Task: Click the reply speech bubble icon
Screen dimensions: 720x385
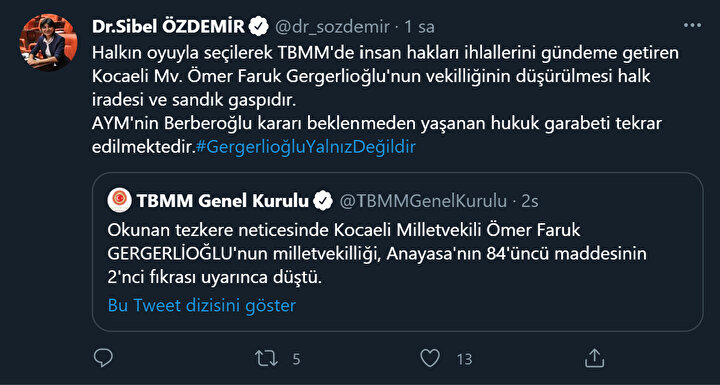Action: [x=103, y=358]
